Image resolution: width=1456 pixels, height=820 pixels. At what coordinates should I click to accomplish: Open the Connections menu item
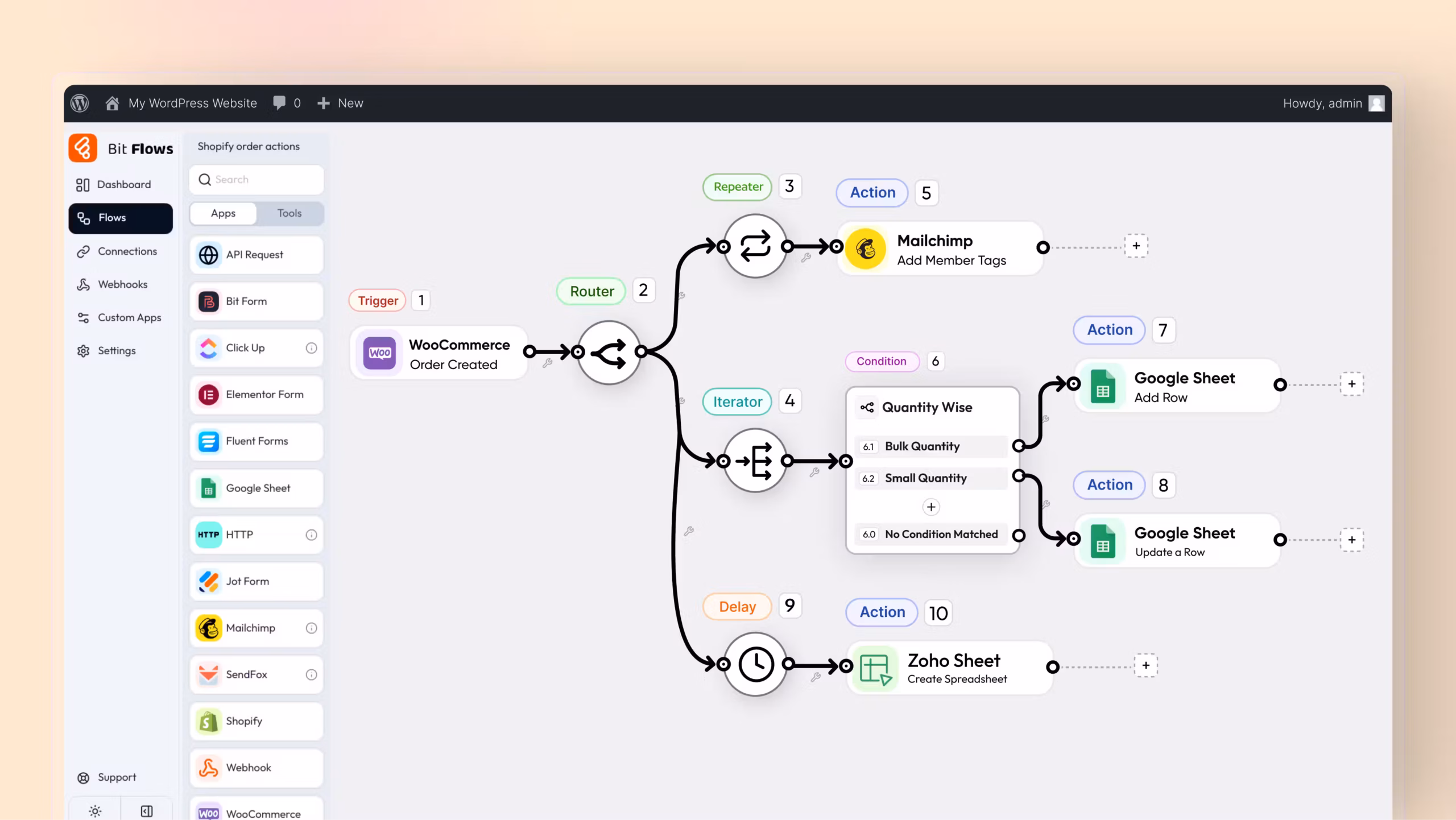pos(121,251)
